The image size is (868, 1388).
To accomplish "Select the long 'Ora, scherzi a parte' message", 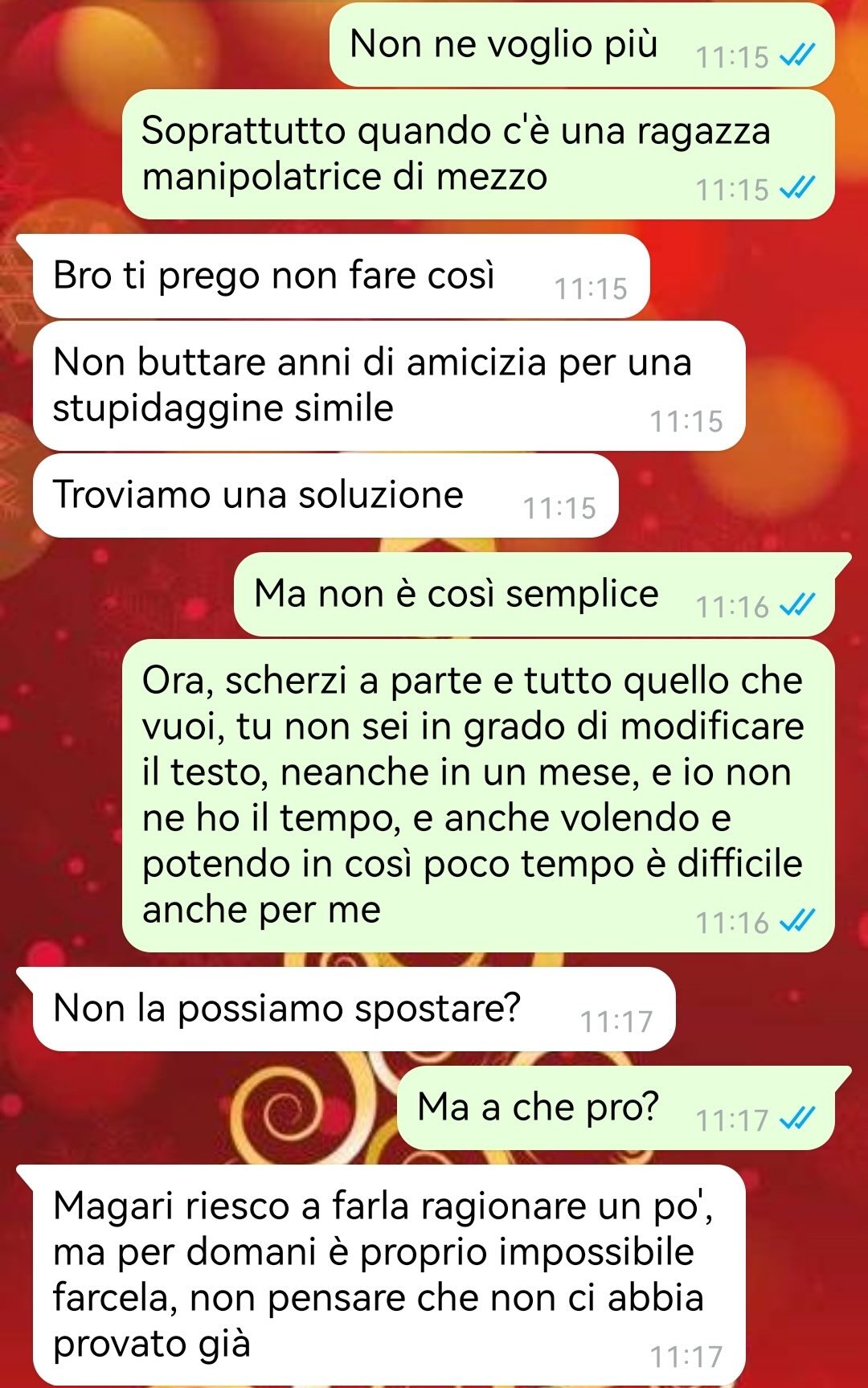I will tap(478, 796).
